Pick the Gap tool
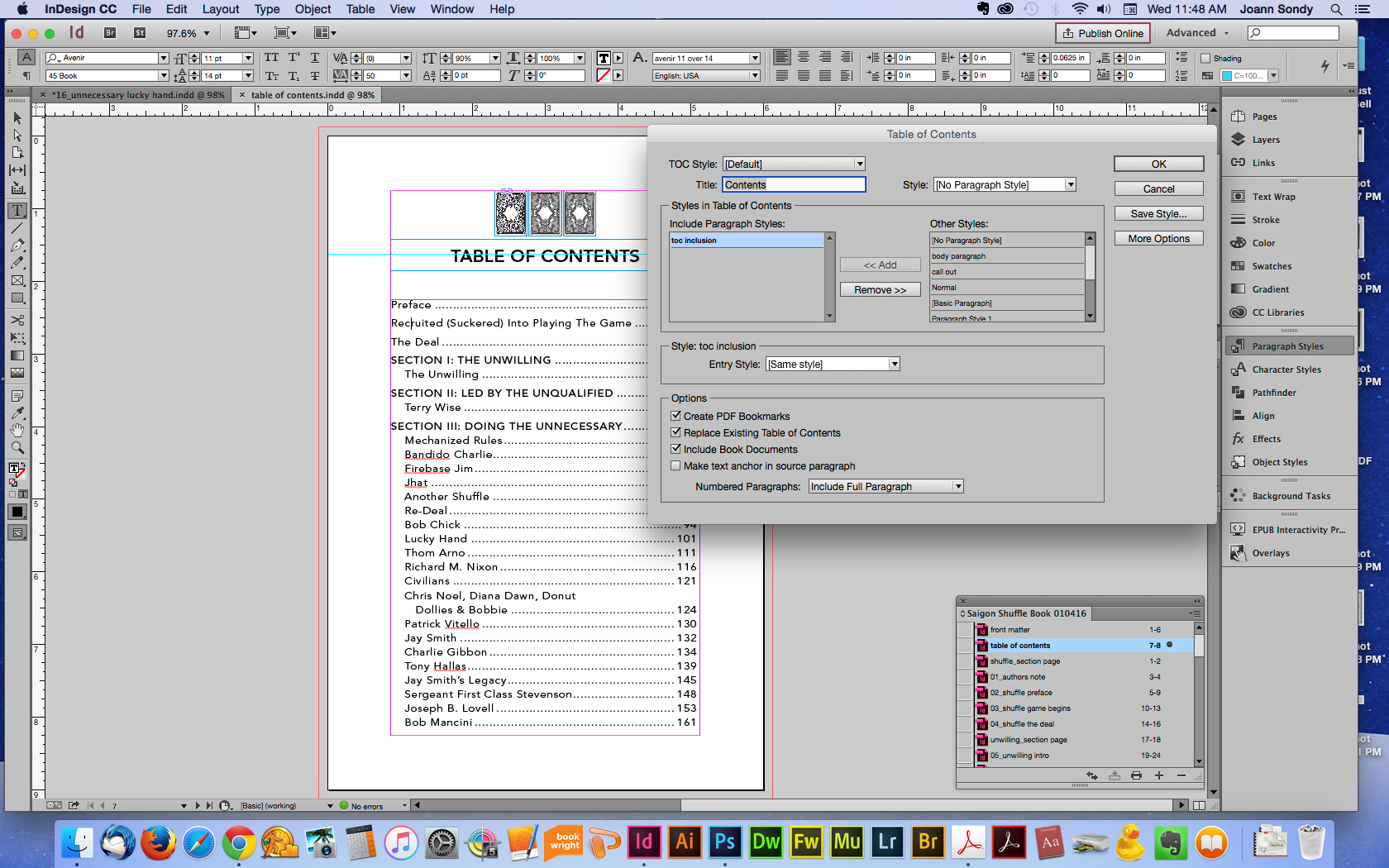Viewport: 1389px width, 868px height. (x=17, y=169)
